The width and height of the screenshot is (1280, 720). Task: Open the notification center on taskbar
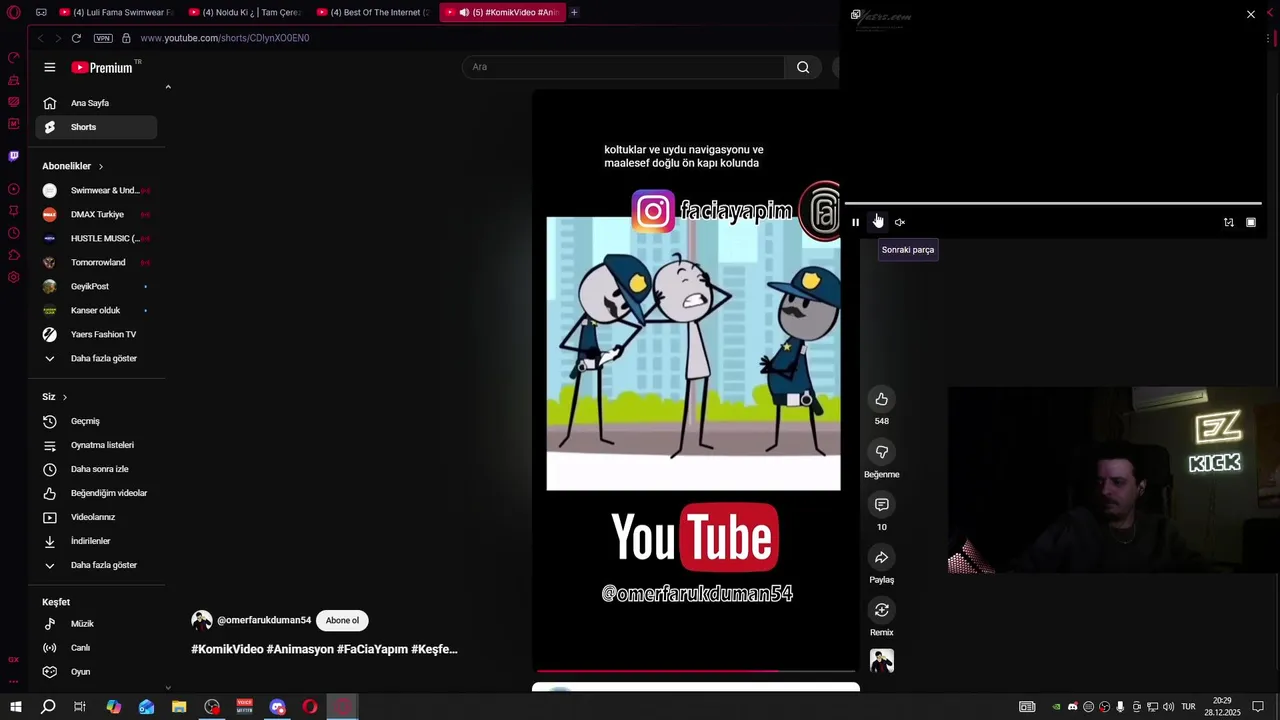1258,707
